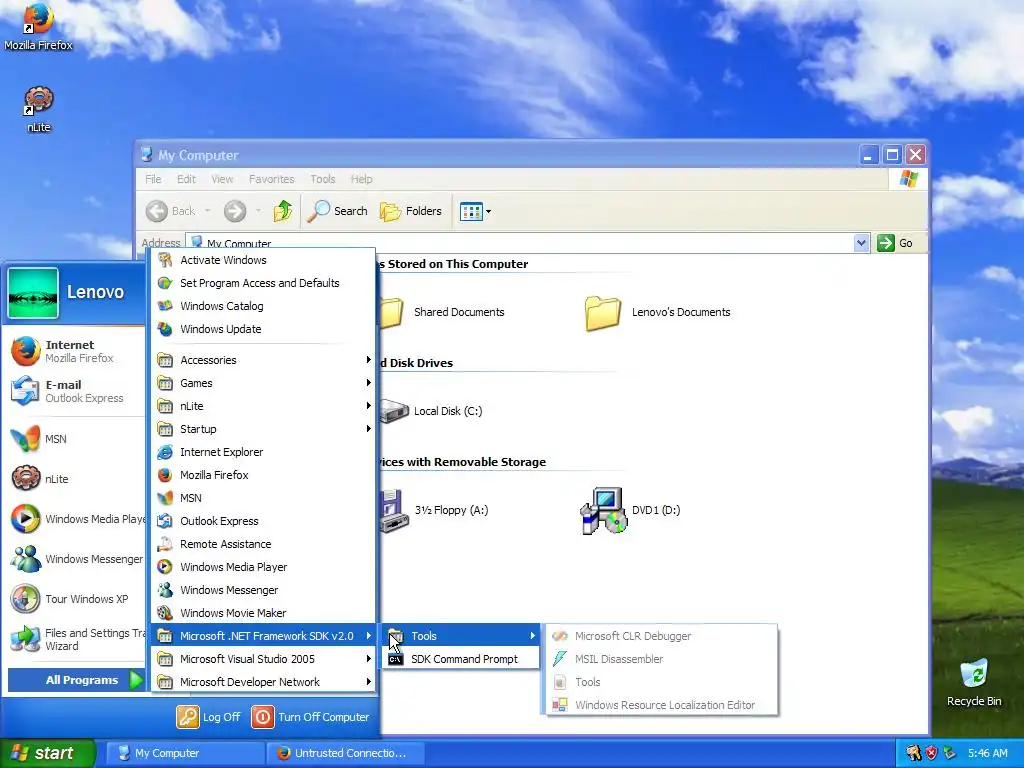
Task: Open Outlook Express from programs list
Action: pos(263,521)
